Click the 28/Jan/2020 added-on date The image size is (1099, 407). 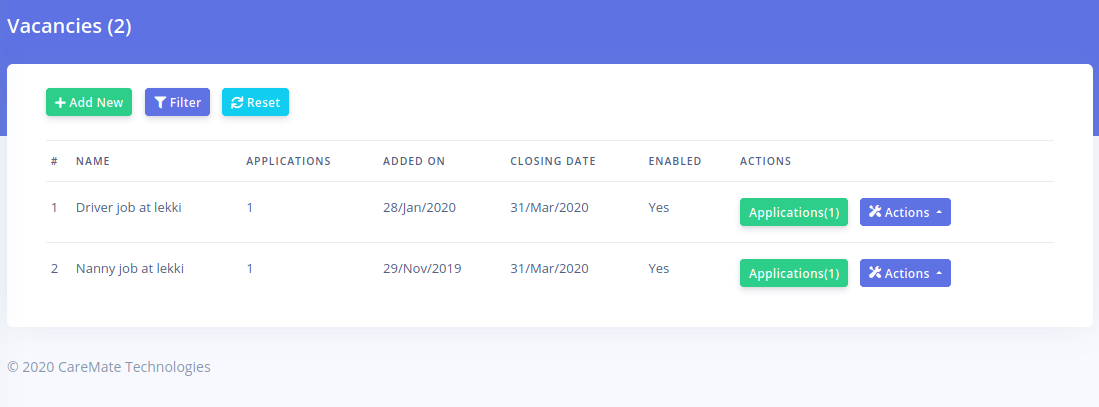tap(419, 208)
